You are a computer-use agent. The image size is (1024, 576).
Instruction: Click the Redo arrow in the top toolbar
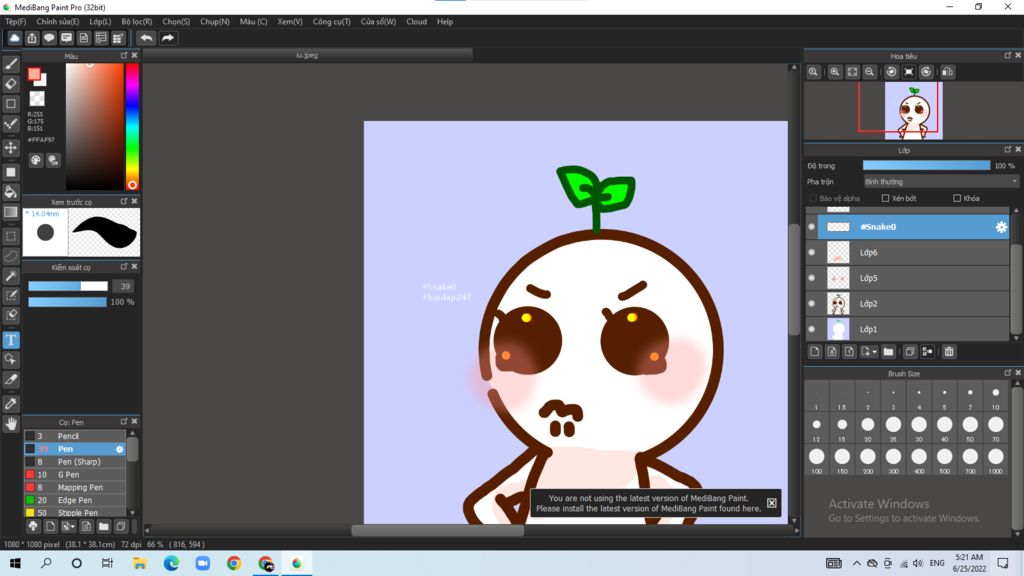[168, 38]
